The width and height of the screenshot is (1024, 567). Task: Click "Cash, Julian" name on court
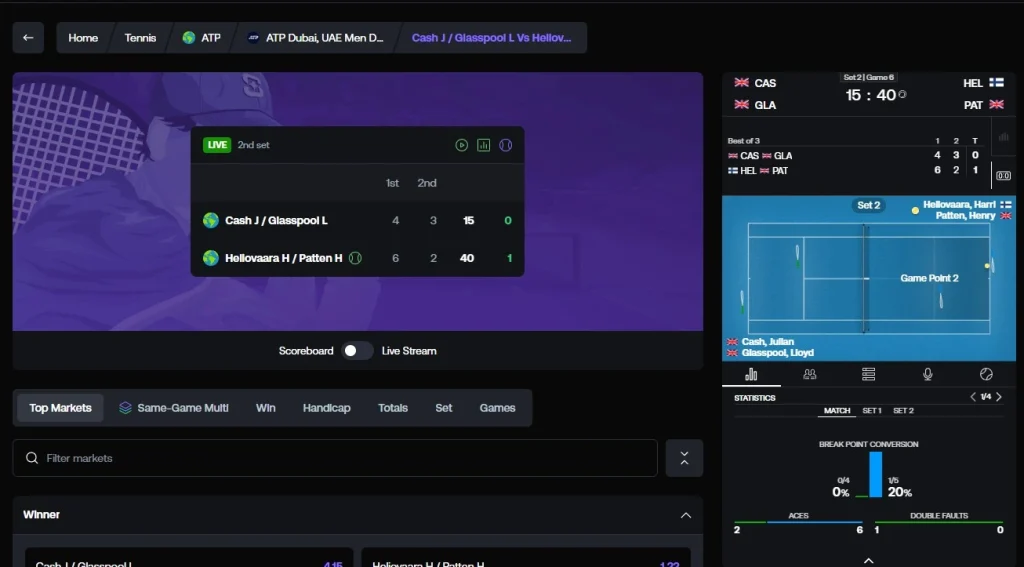click(x=767, y=342)
